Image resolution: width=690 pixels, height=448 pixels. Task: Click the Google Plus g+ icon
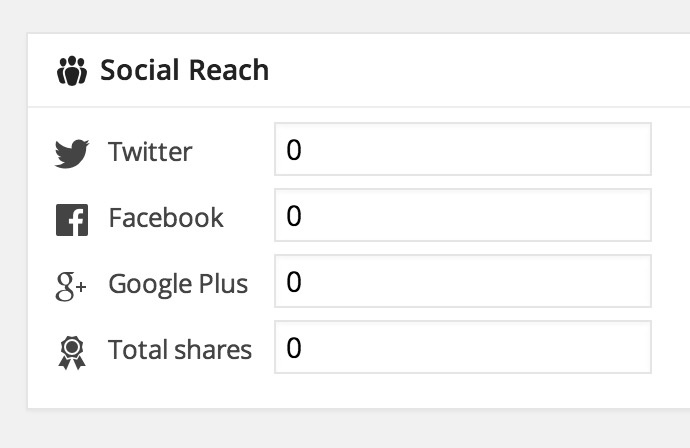pos(71,286)
